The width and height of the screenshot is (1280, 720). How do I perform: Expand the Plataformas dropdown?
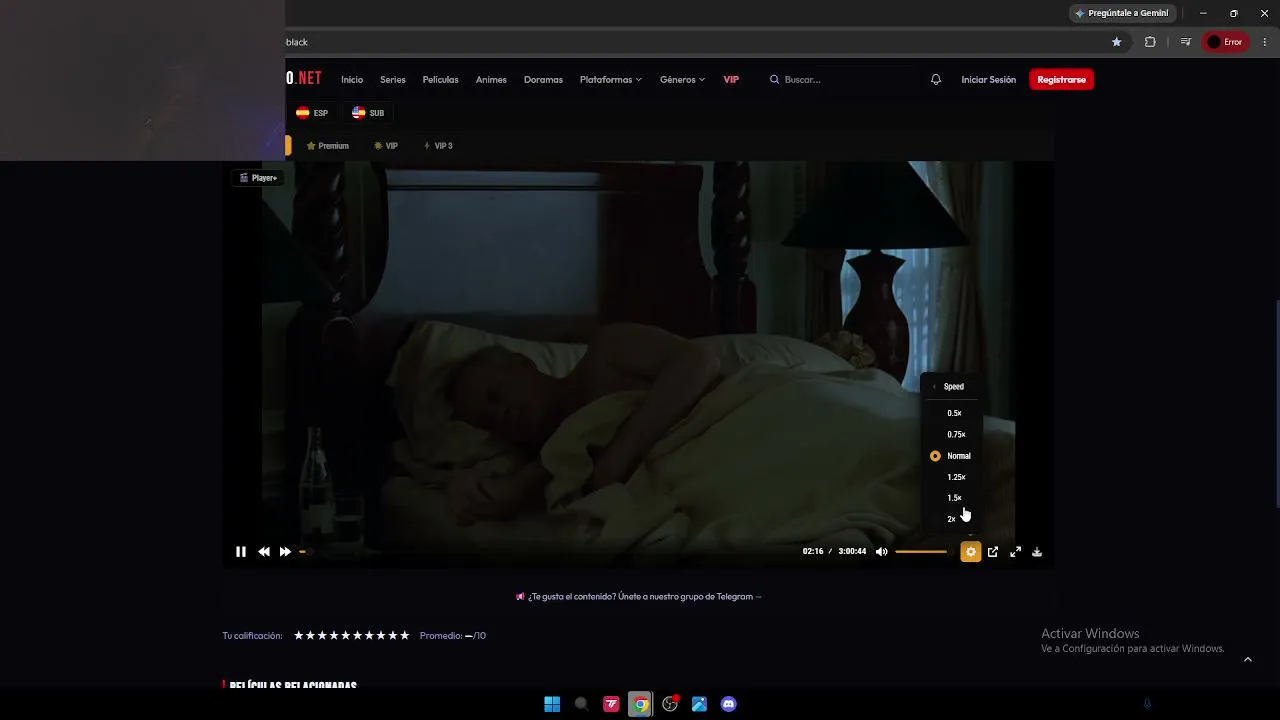pyautogui.click(x=611, y=80)
